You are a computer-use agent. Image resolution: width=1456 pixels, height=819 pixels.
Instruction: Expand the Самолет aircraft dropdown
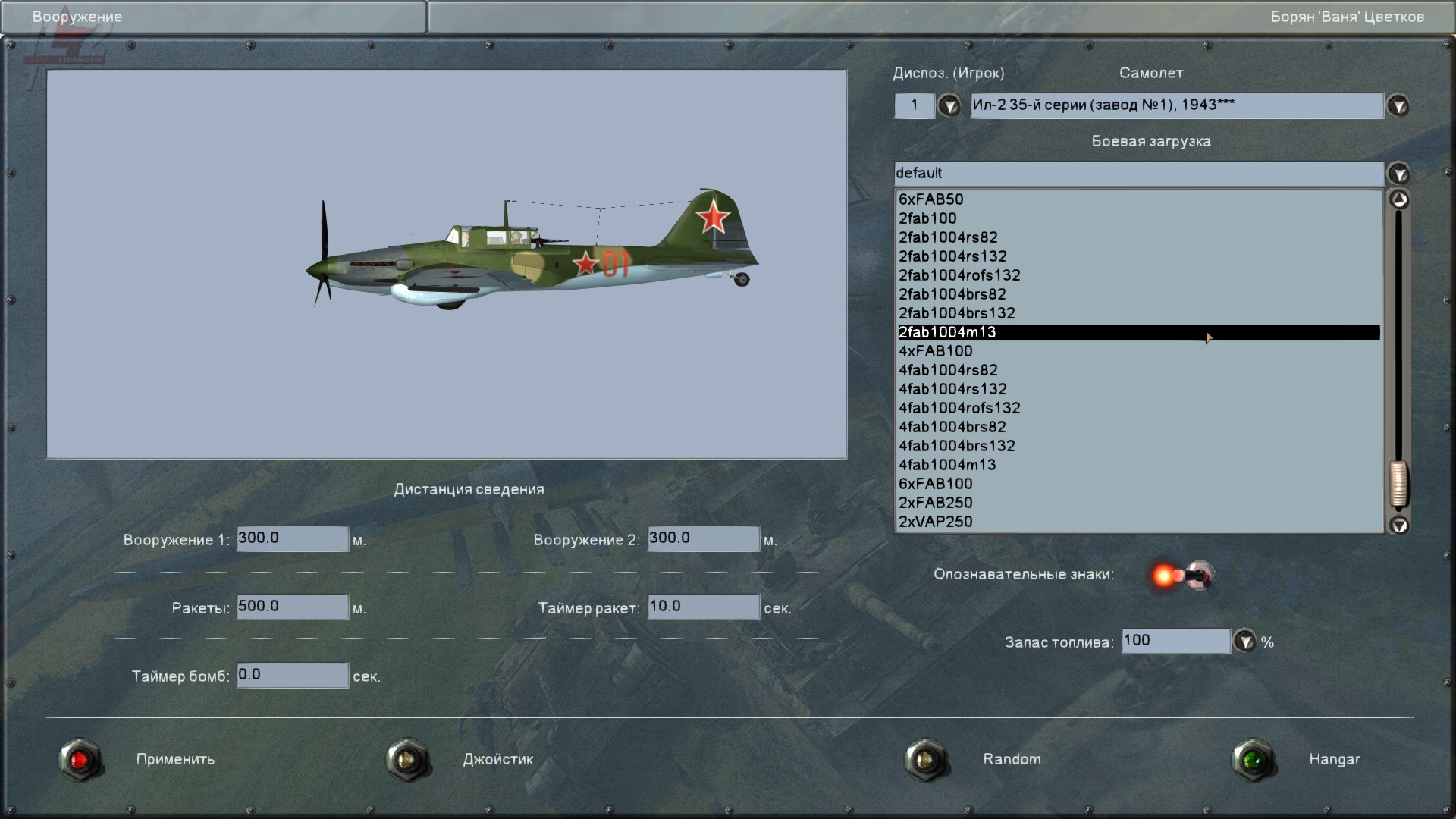coord(1398,105)
